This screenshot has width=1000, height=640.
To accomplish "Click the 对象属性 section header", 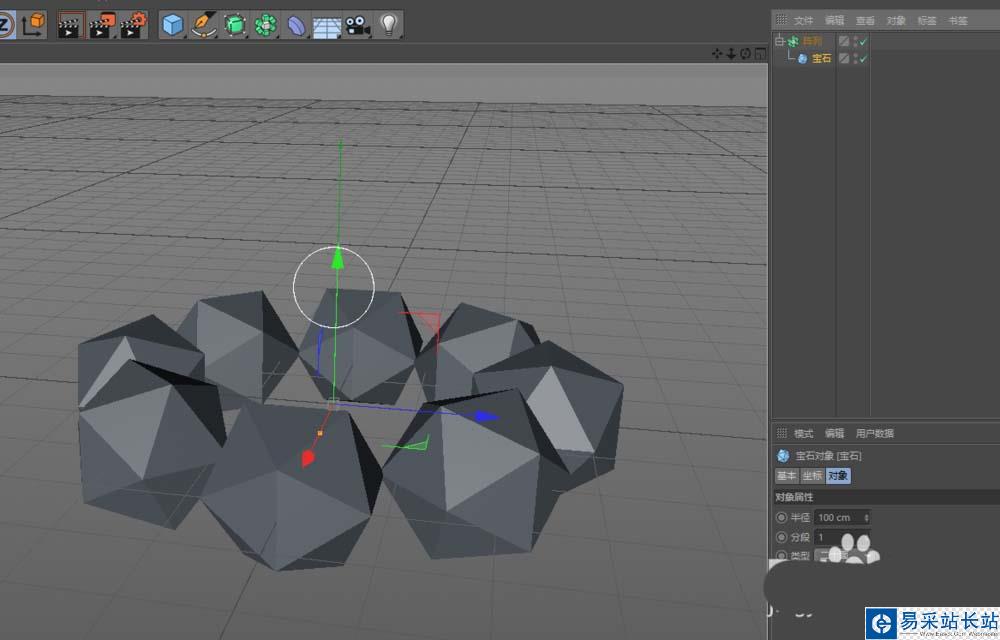I will tap(886, 497).
